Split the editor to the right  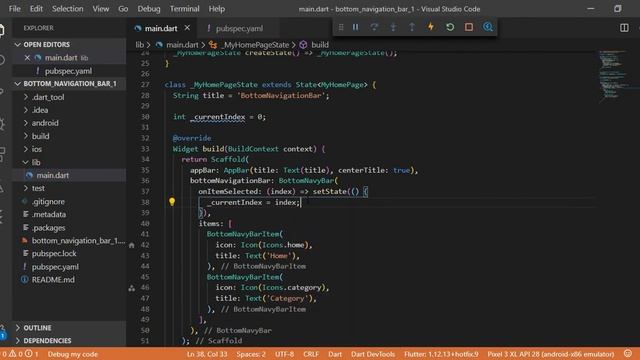[624, 28]
